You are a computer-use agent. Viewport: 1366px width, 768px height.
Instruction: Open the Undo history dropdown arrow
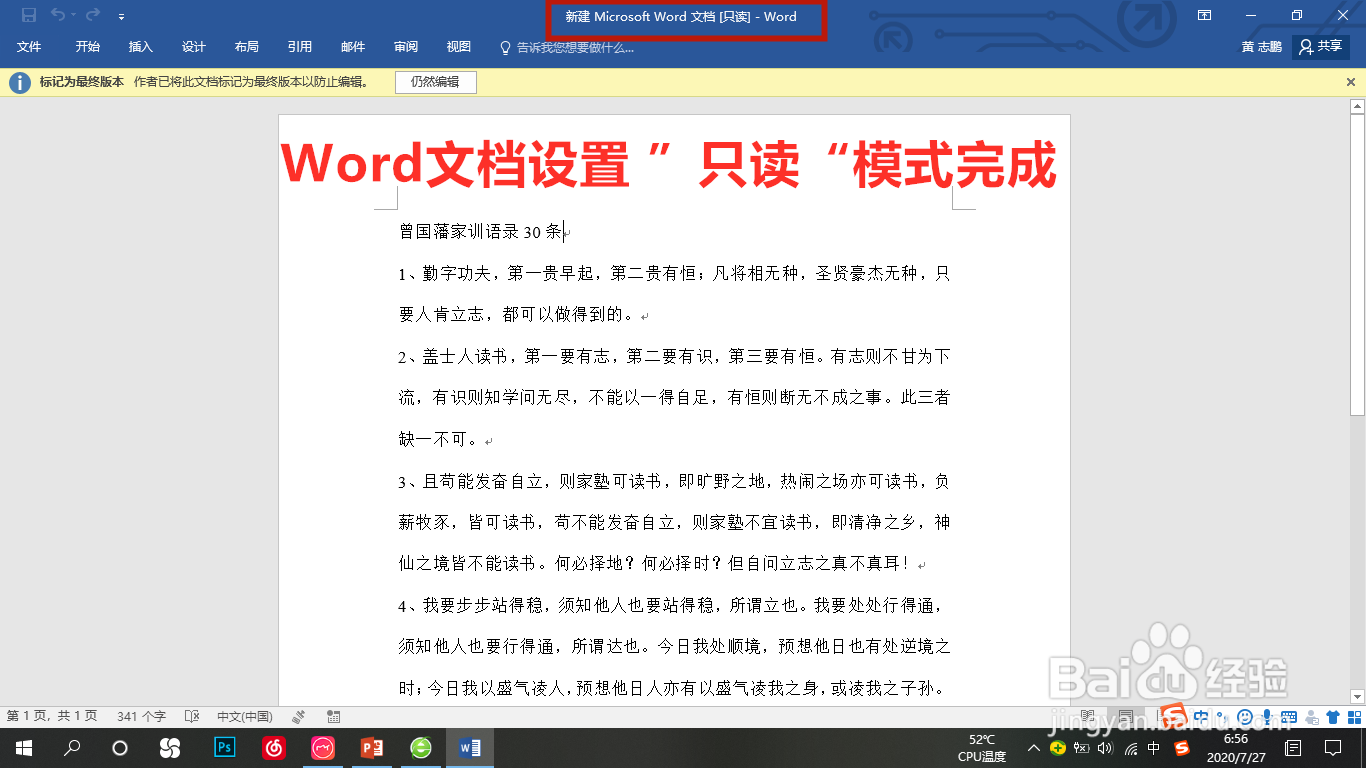pos(73,16)
